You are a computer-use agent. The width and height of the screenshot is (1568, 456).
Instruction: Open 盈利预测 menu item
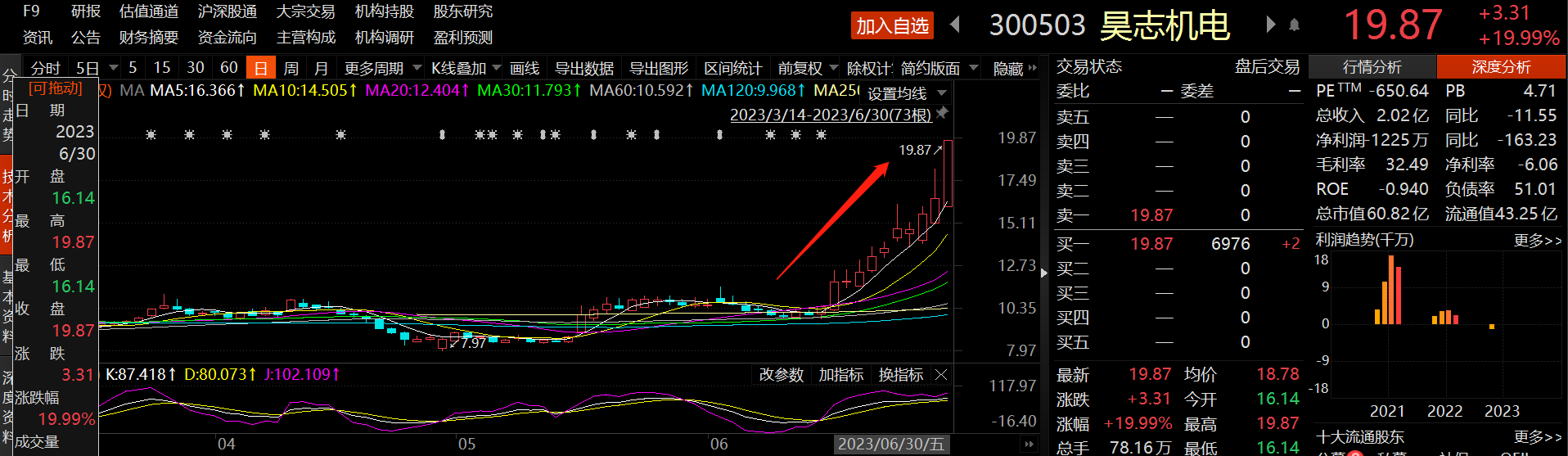tap(463, 38)
